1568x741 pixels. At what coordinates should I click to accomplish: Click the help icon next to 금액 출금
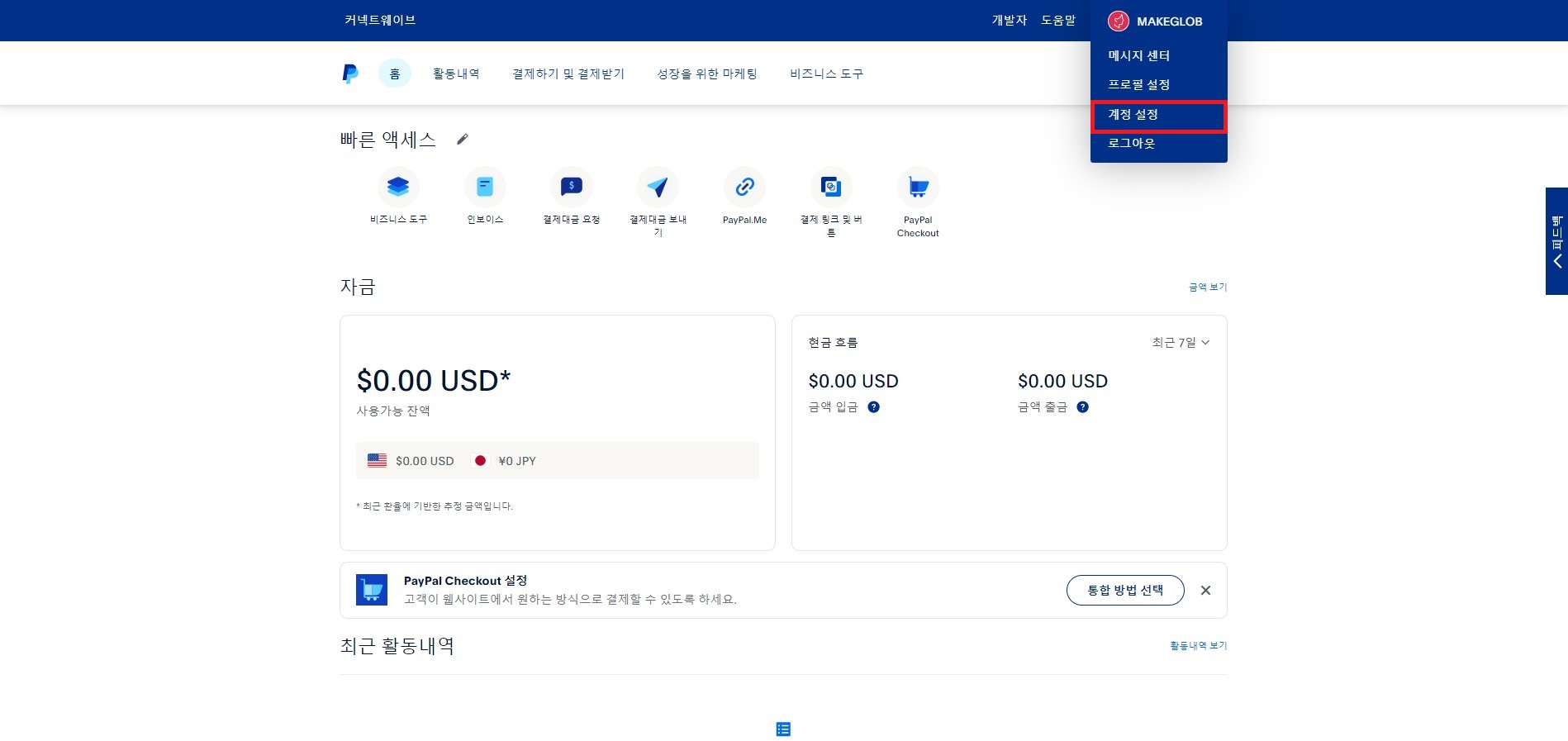click(1082, 407)
